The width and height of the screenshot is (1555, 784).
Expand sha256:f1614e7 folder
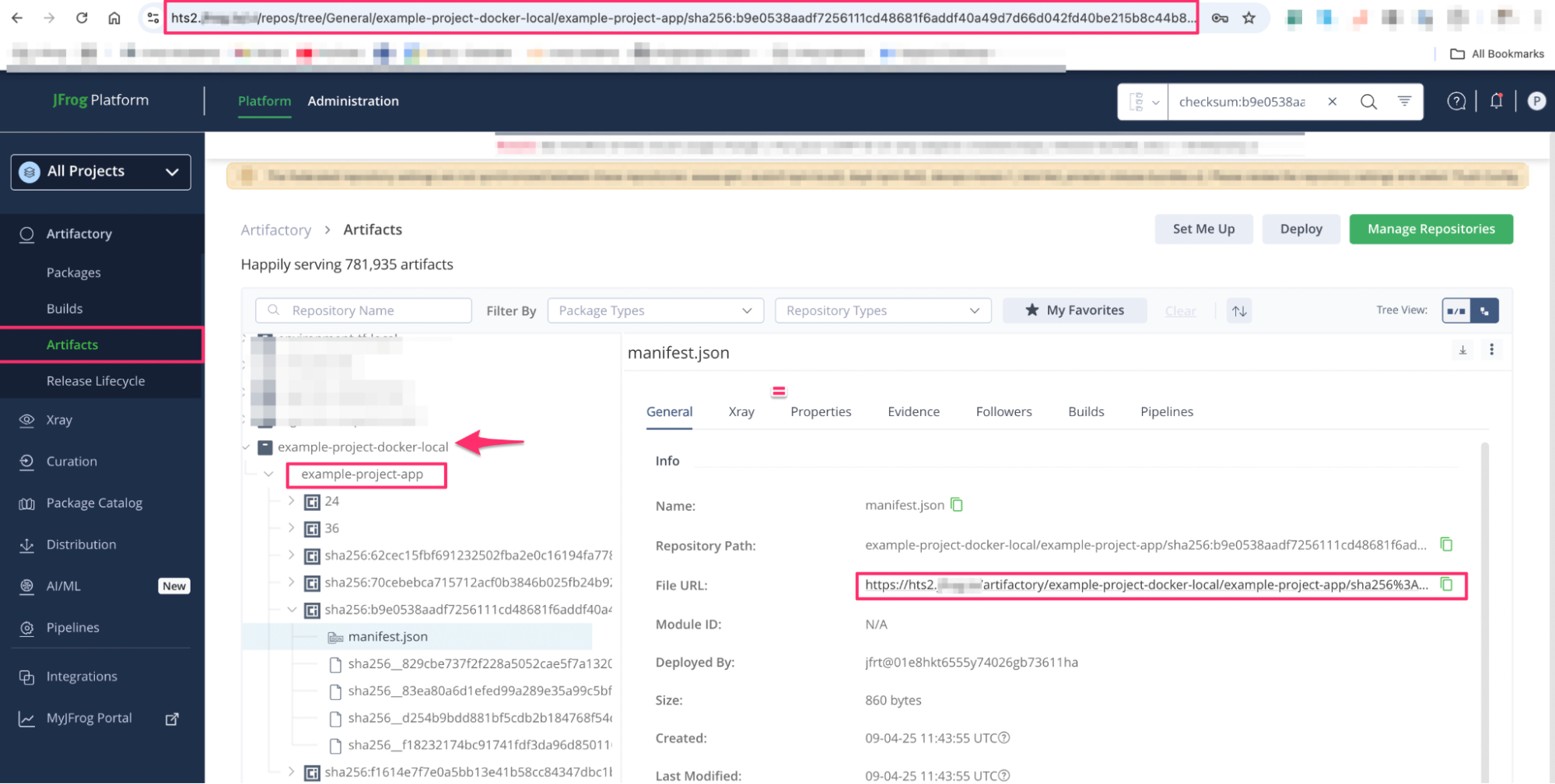[x=291, y=772]
